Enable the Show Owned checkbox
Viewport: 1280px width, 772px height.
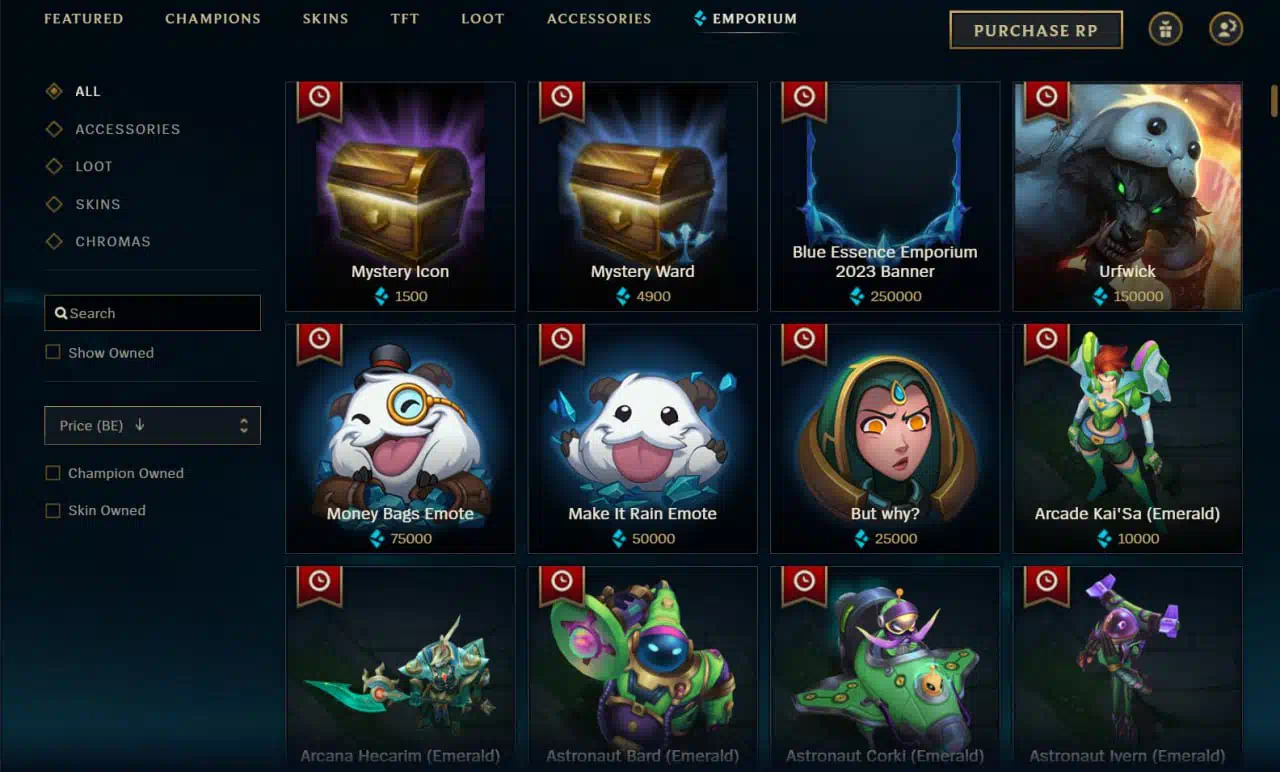point(53,352)
